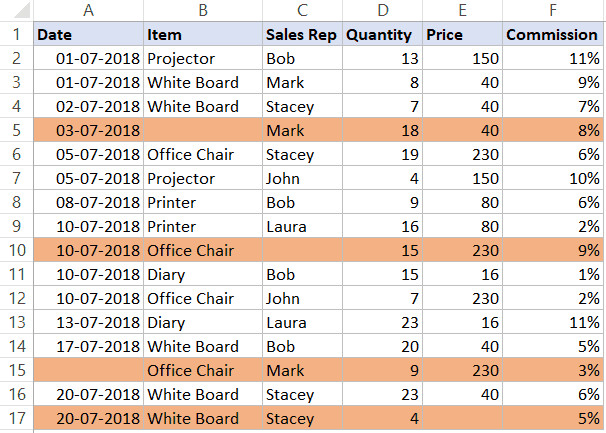Image resolution: width=606 pixels, height=433 pixels.
Task: Select row 15 by its number
Action: click(x=15, y=371)
